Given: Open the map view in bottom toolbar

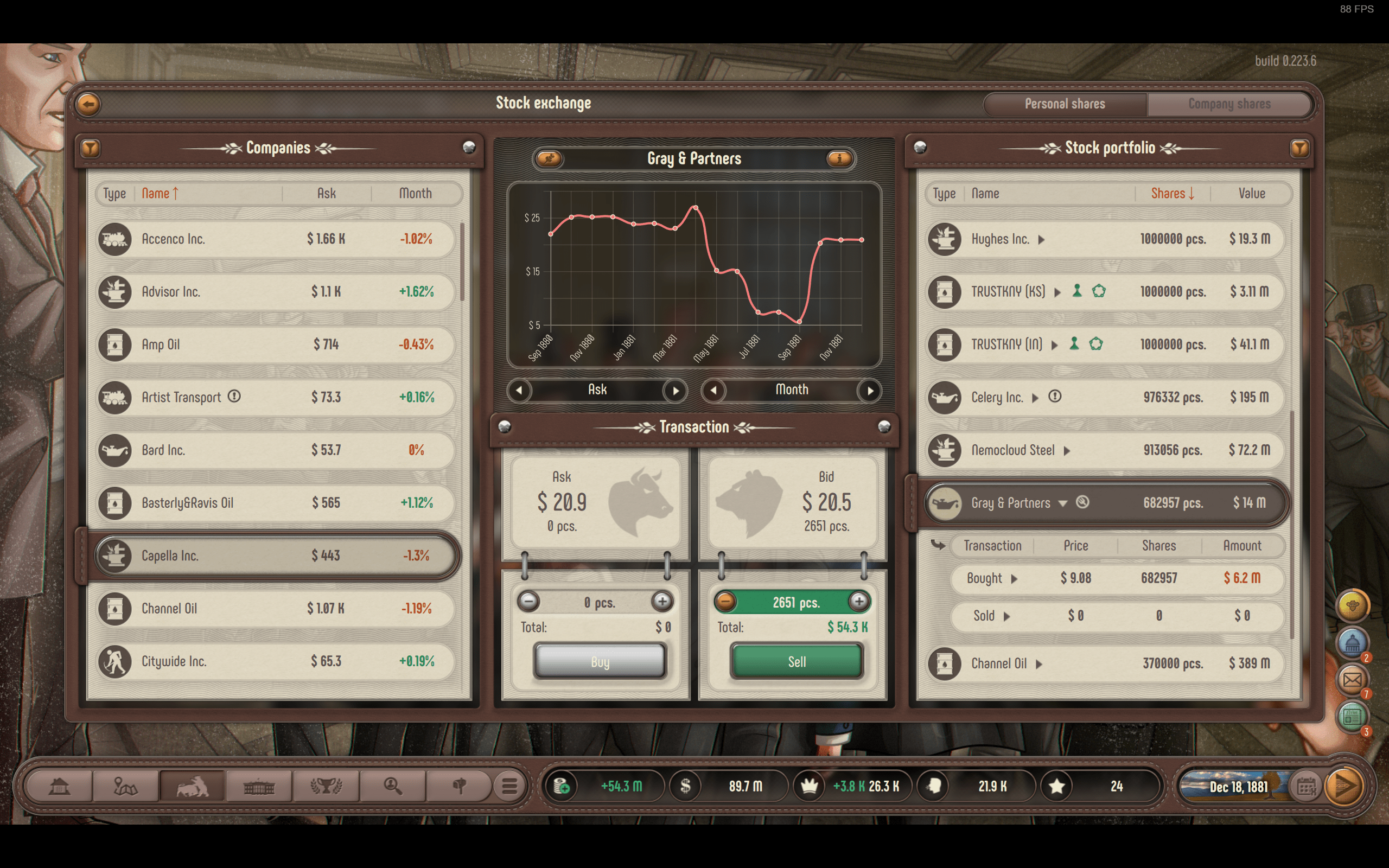Looking at the screenshot, I should click(x=126, y=786).
